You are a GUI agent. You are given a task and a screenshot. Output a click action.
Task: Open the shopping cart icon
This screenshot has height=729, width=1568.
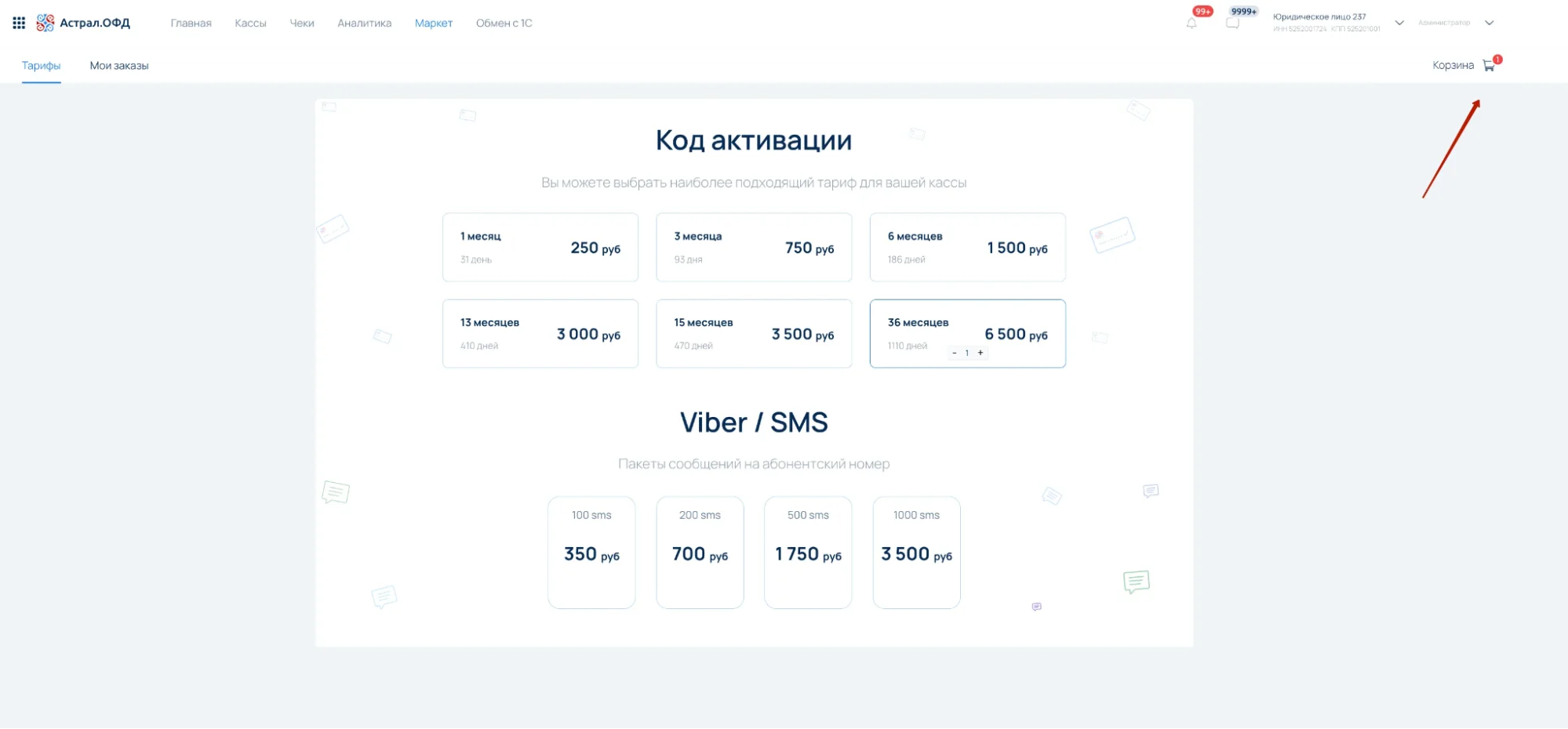tap(1489, 66)
